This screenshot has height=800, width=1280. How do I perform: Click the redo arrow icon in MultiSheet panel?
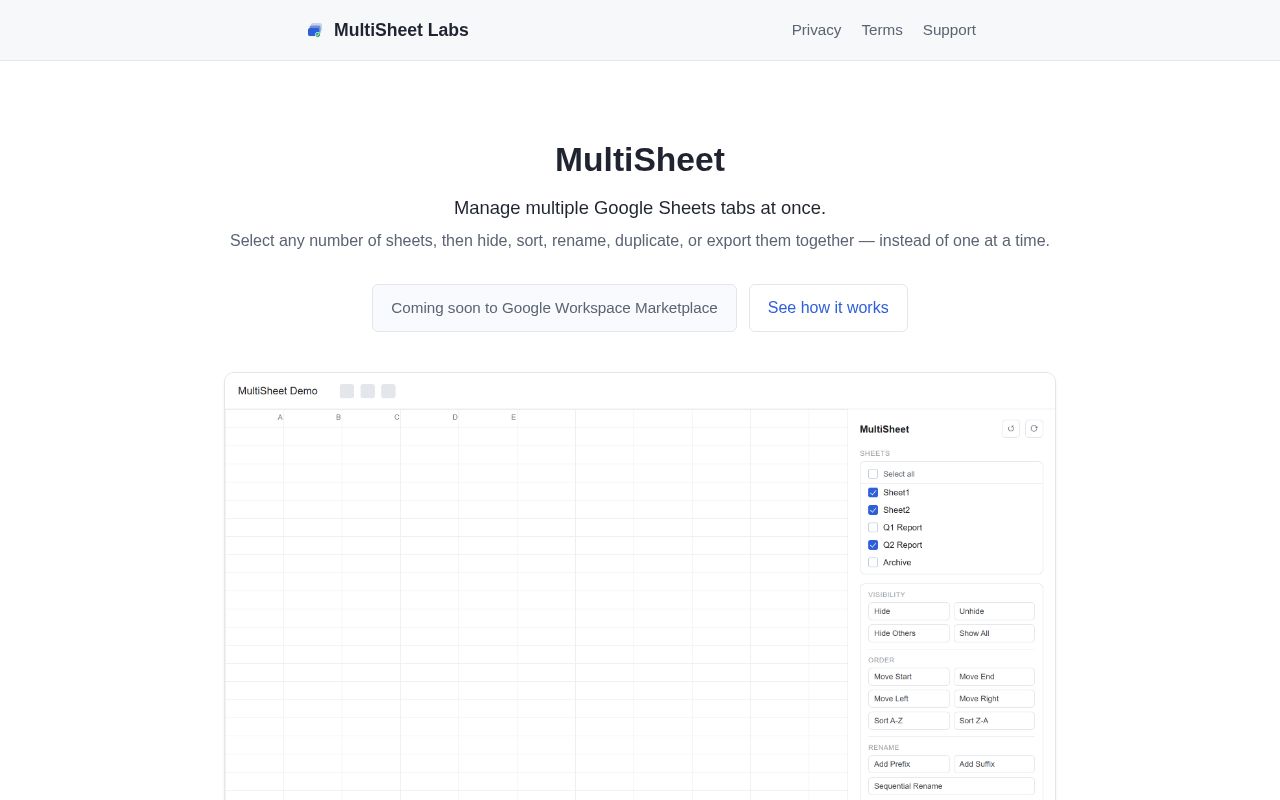pyautogui.click(x=1034, y=429)
